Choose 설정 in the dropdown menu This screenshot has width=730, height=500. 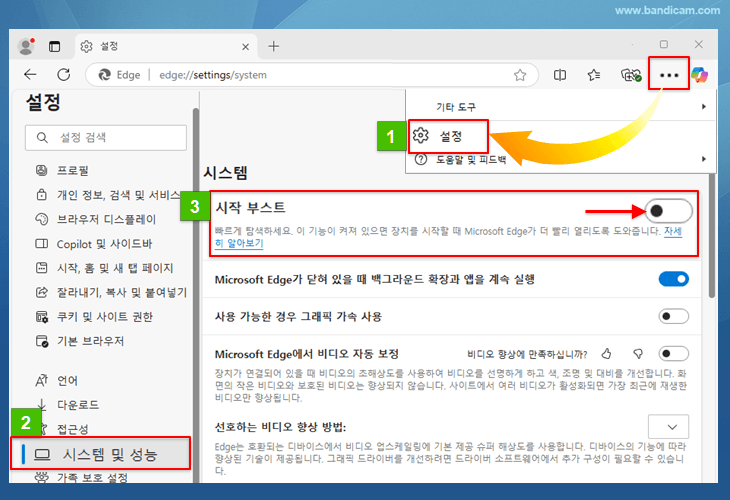448,136
